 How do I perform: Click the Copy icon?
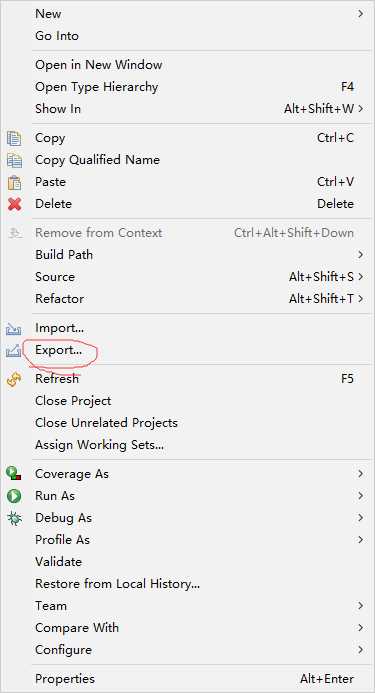click(x=14, y=138)
